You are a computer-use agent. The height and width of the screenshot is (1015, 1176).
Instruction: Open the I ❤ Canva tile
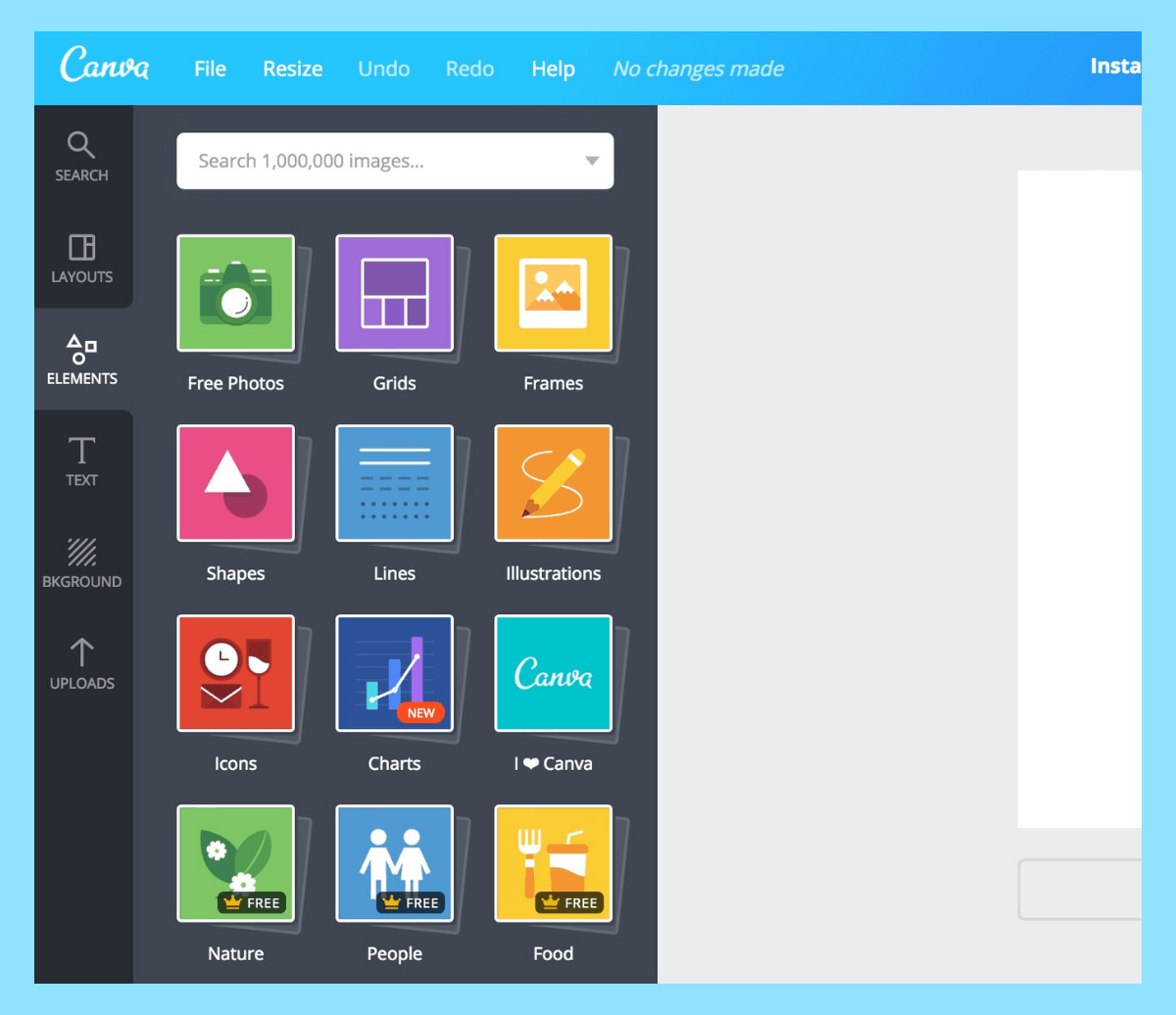coord(553,673)
